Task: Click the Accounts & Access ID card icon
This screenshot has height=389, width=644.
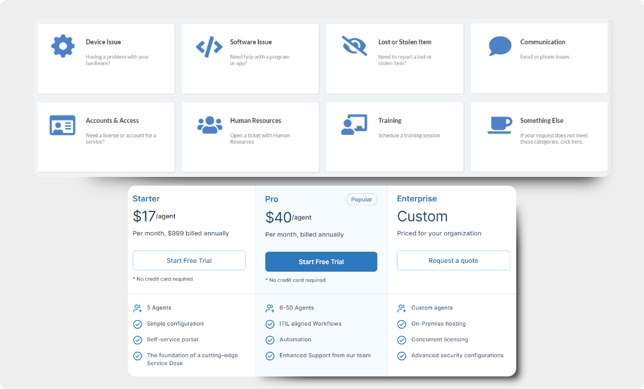Action: point(62,125)
